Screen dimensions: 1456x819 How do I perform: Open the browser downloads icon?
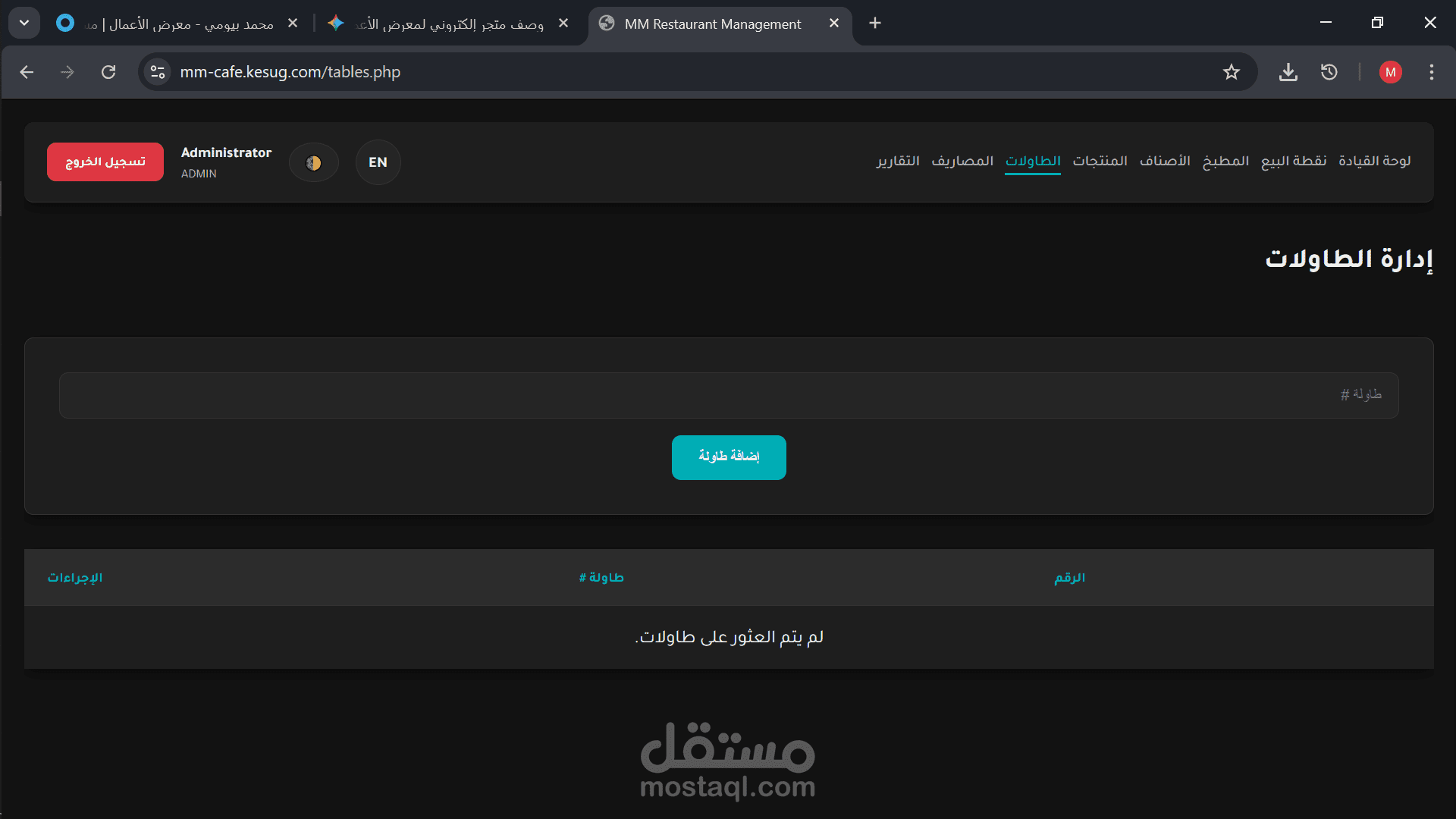point(1288,72)
